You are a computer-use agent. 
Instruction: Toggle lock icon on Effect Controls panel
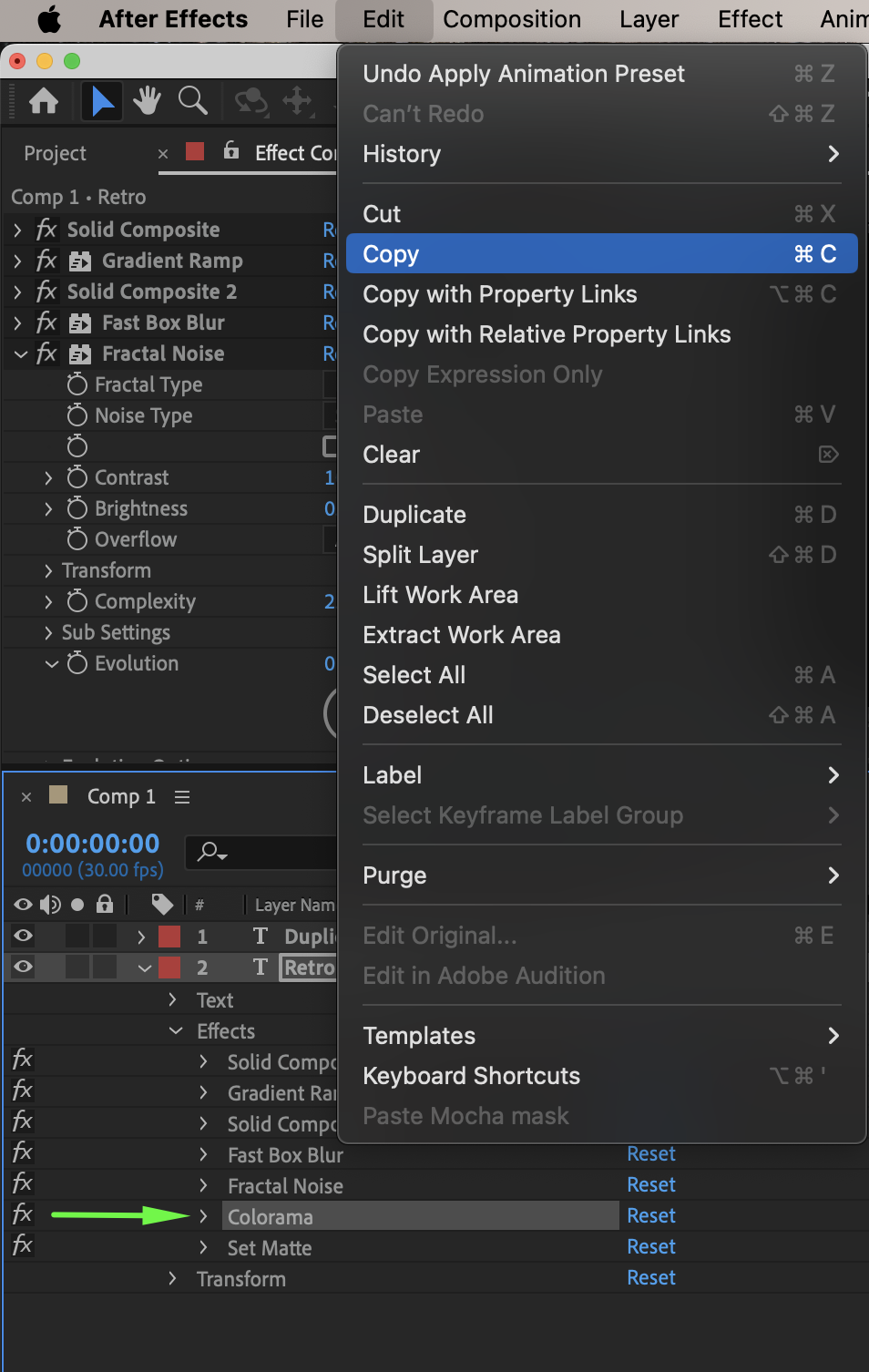coord(231,150)
